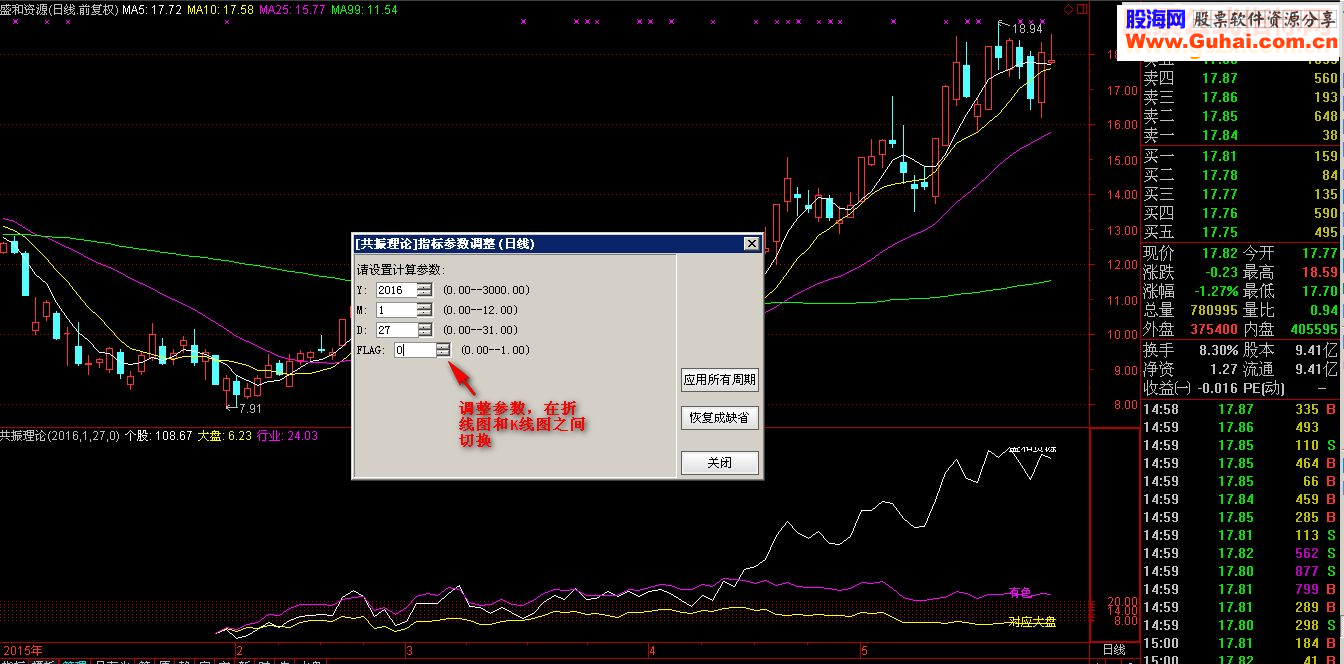Select the 卖一 17.84 order row
The width and height of the screenshot is (1344, 664).
pyautogui.click(x=1240, y=135)
